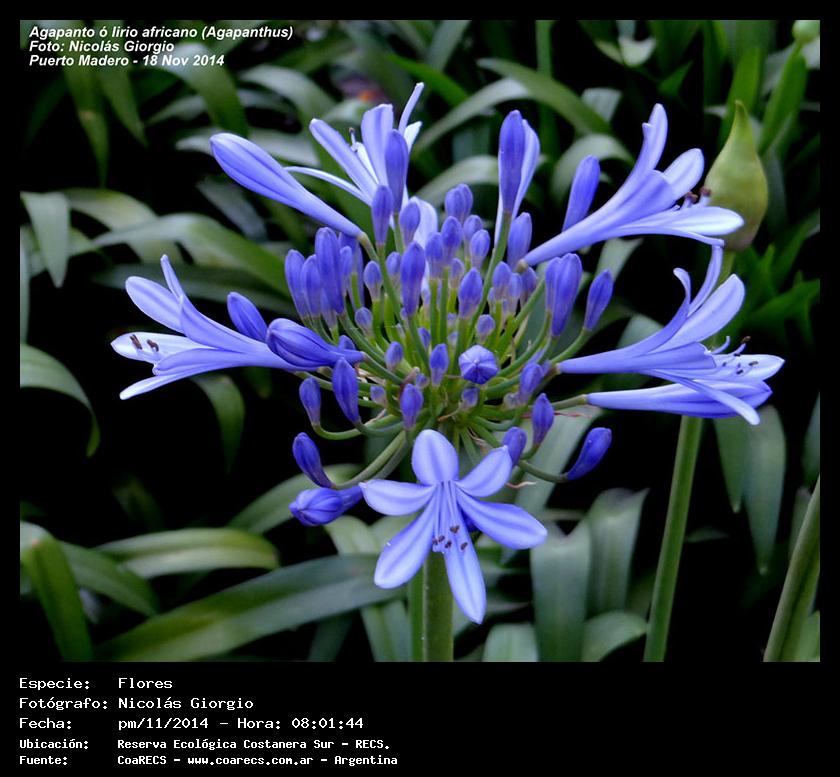Select the photographer name in the footer

tap(185, 704)
